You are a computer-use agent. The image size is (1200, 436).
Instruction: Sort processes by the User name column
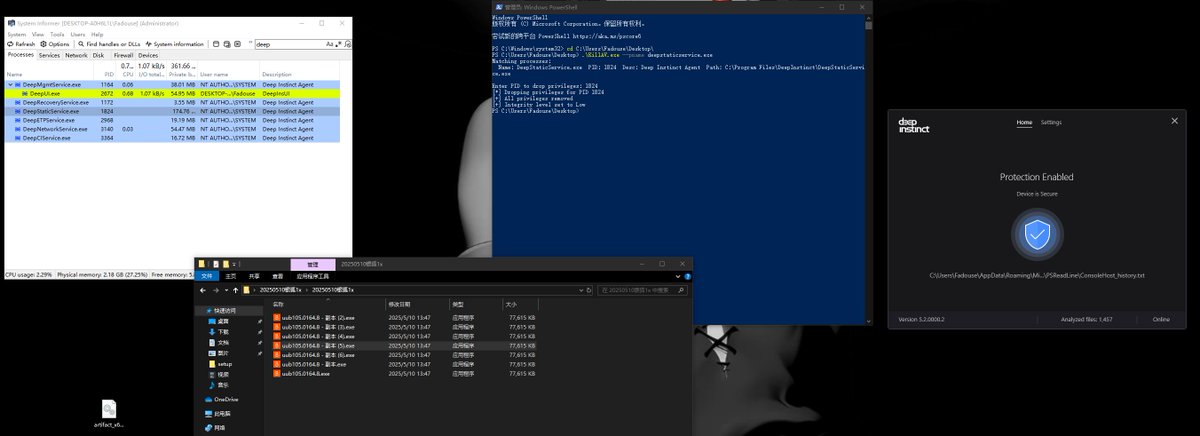[x=214, y=74]
